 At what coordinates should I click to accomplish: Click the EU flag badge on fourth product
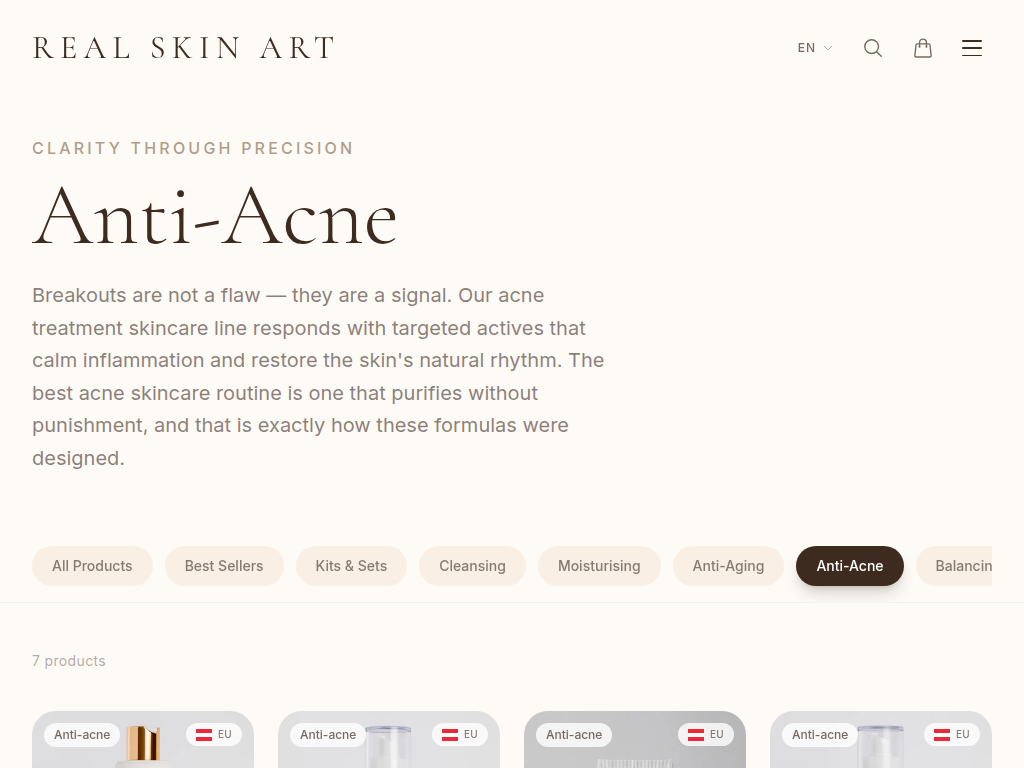(952, 735)
